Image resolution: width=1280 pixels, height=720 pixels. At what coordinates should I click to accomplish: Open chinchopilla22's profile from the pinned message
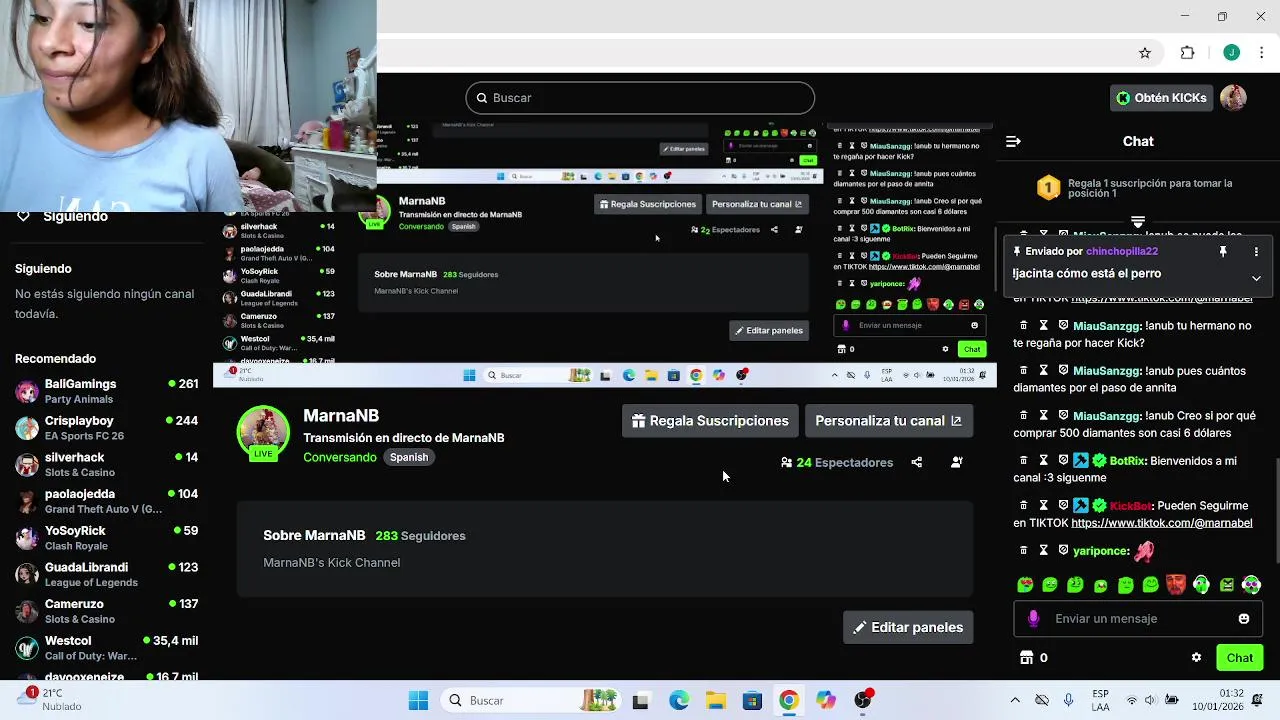(x=1122, y=252)
